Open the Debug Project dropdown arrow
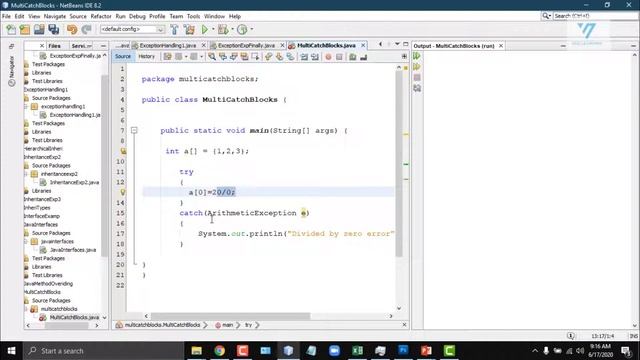Viewport: 640px width, 360px height. (232, 29)
